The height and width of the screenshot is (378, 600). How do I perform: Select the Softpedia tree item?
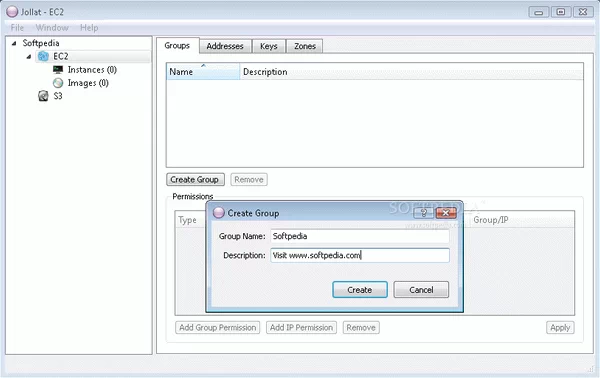point(41,43)
